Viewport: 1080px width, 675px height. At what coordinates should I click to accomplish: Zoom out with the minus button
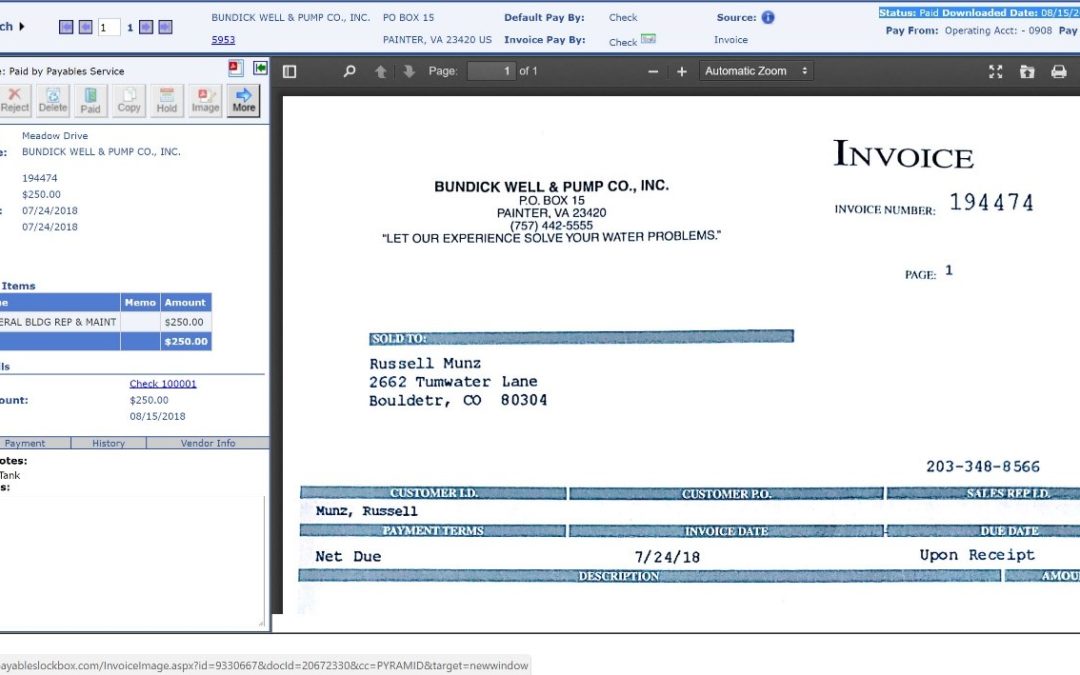point(653,71)
